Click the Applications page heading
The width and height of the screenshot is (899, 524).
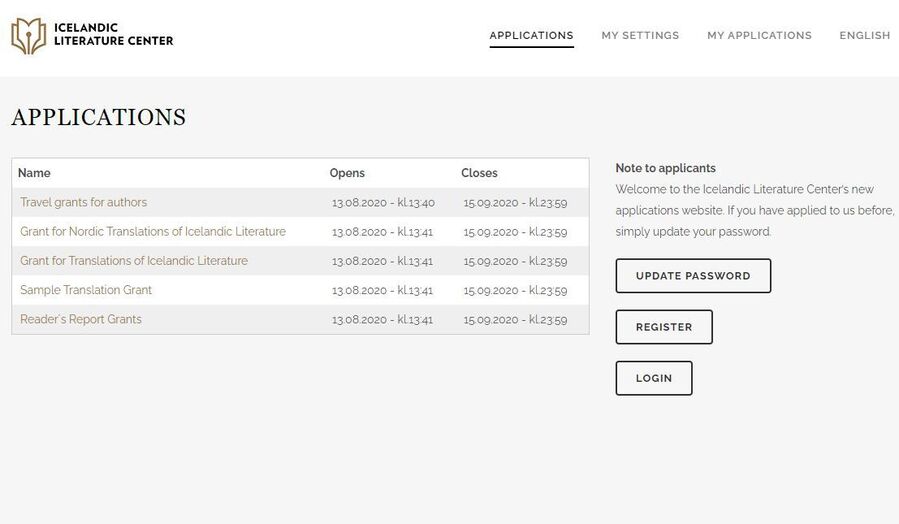98,117
